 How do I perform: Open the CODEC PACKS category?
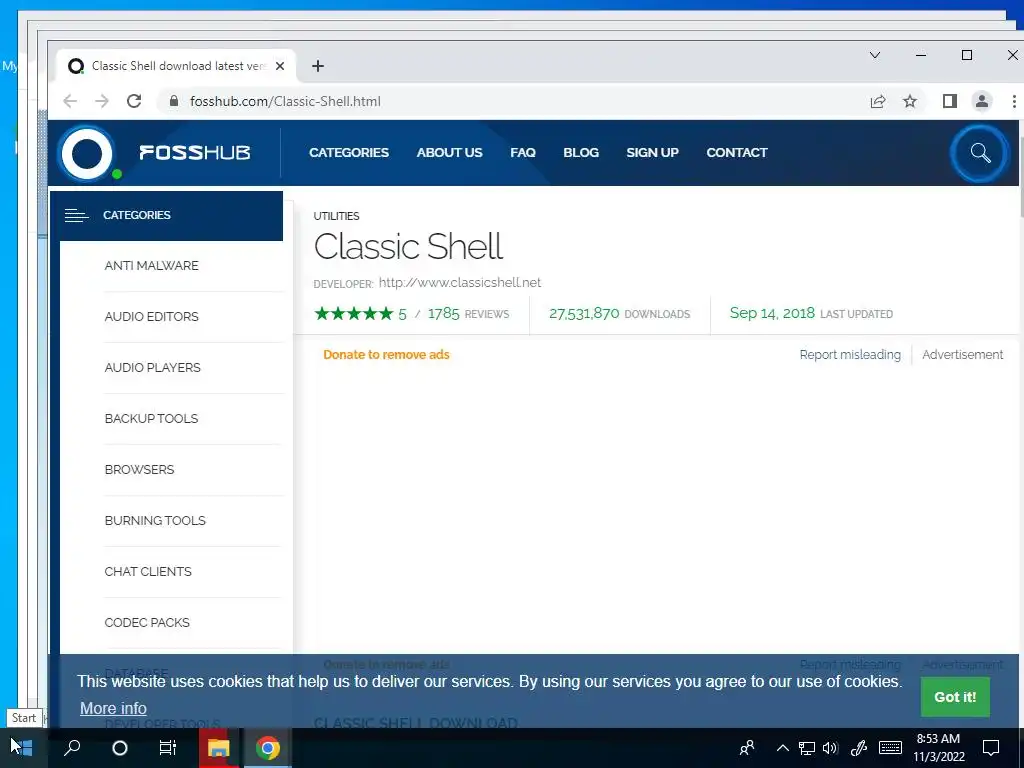pos(147,622)
